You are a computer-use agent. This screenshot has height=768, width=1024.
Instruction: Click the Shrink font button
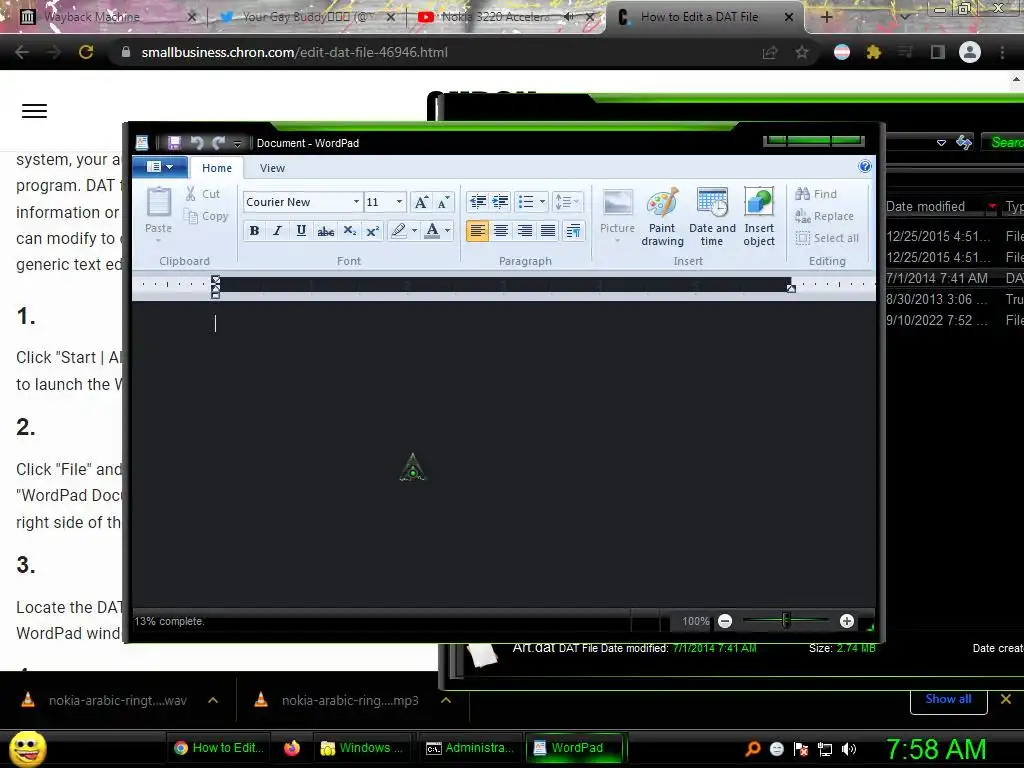[443, 202]
